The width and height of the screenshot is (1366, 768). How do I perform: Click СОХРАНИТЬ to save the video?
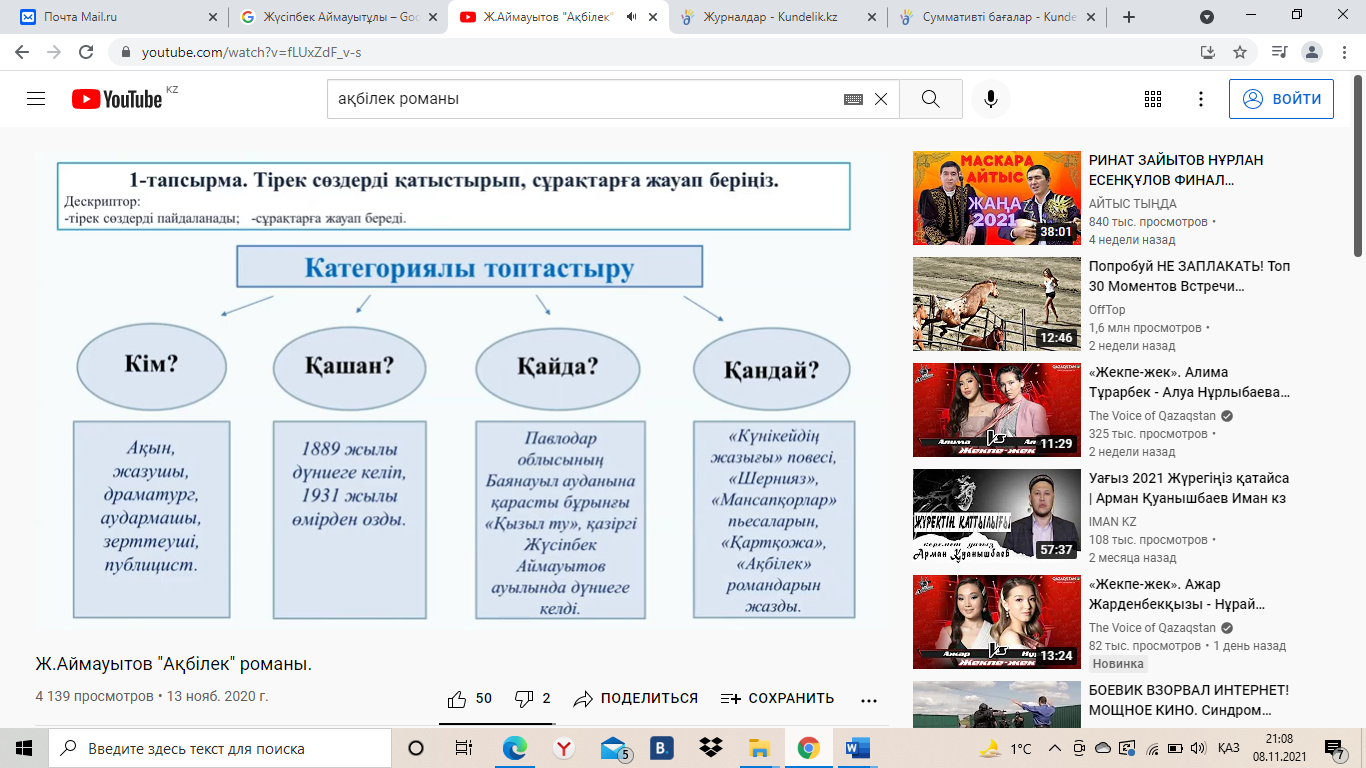(777, 699)
